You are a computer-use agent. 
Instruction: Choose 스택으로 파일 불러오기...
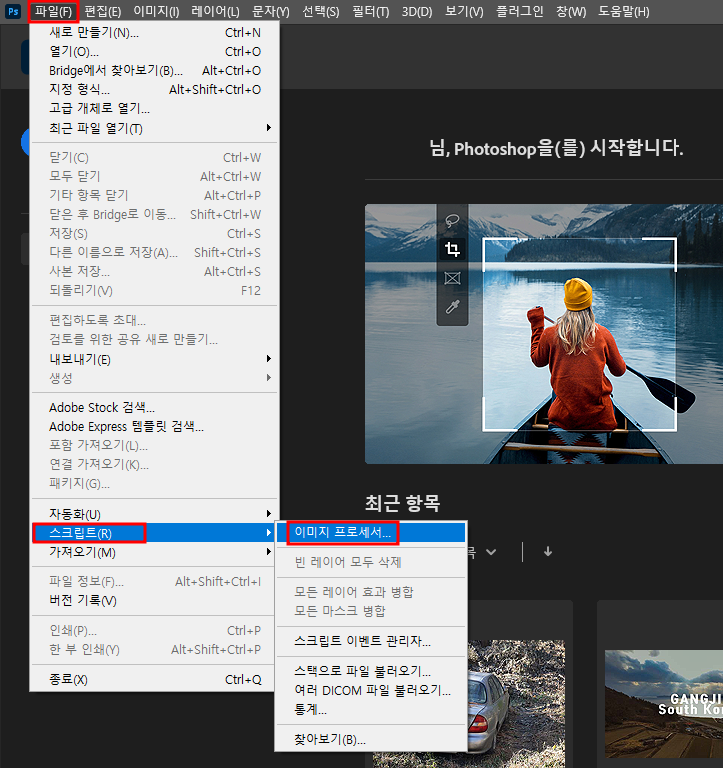coord(371,671)
